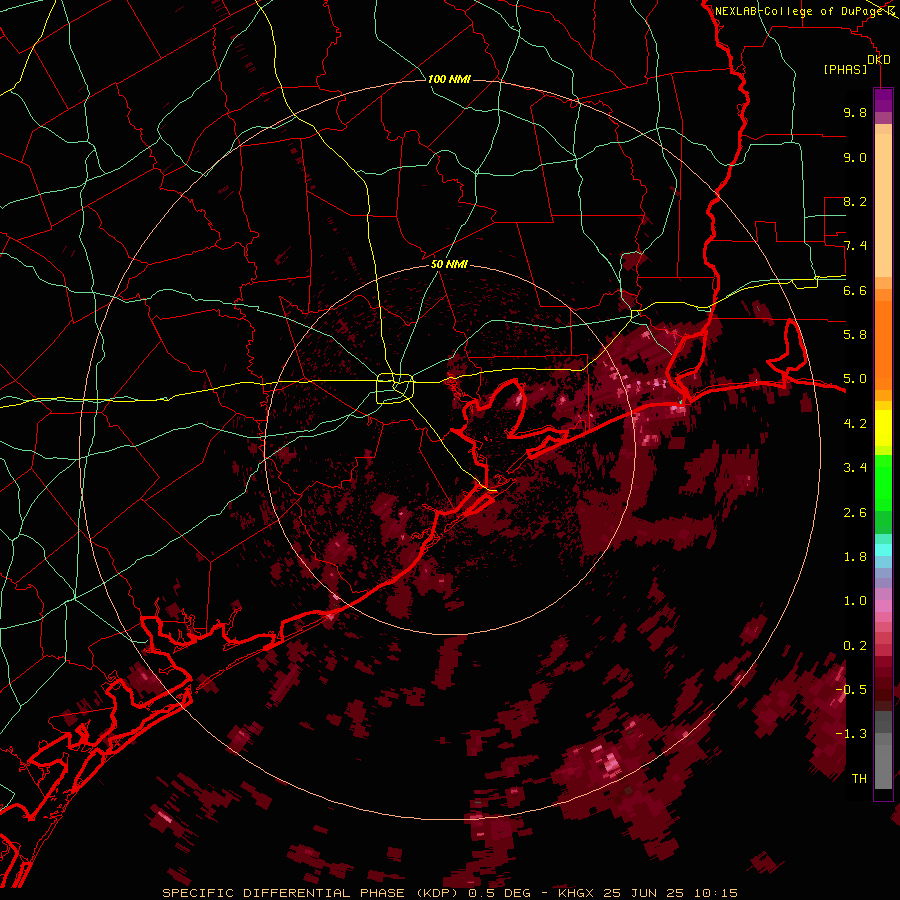900x900 pixels.
Task: Click the 100 NMI range ring label
Action: 449,79
